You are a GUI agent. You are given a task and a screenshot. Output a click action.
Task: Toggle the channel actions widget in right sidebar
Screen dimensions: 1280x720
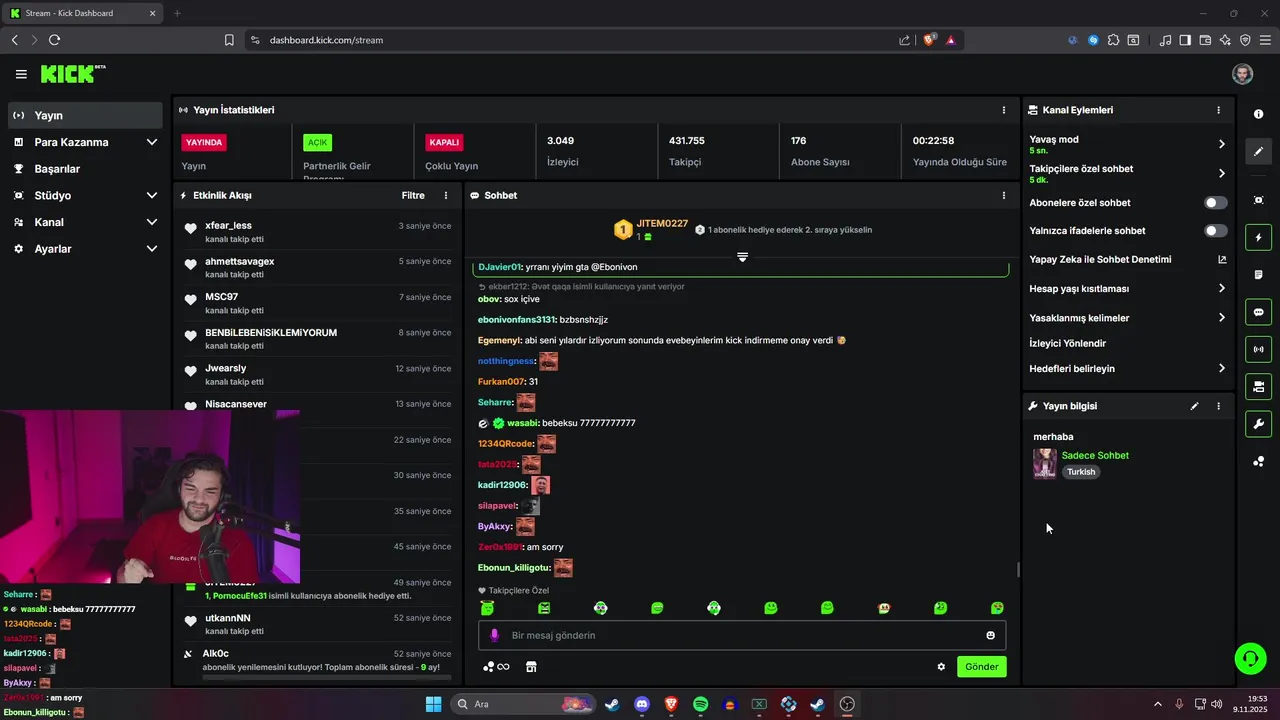[1258, 386]
